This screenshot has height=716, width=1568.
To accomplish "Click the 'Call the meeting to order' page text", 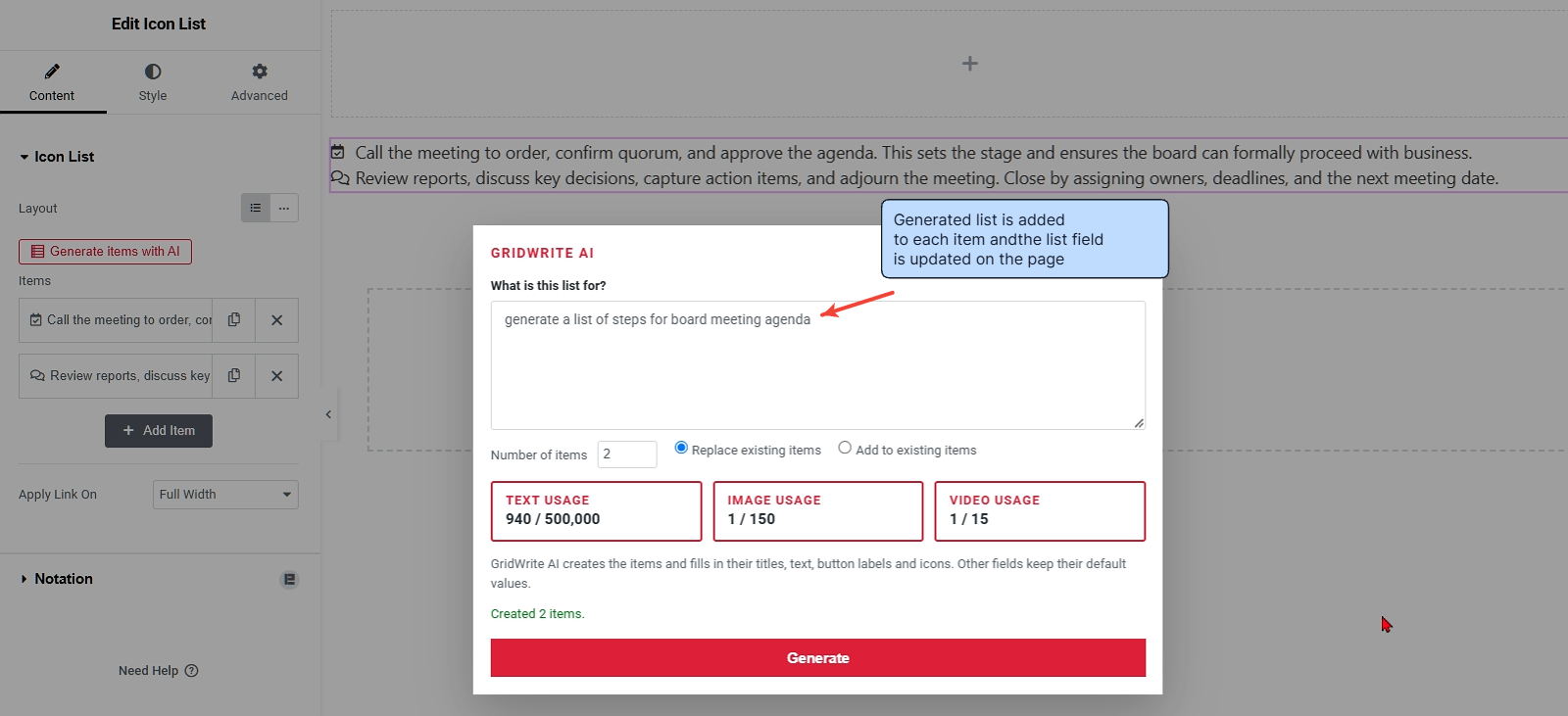I will coord(913,153).
